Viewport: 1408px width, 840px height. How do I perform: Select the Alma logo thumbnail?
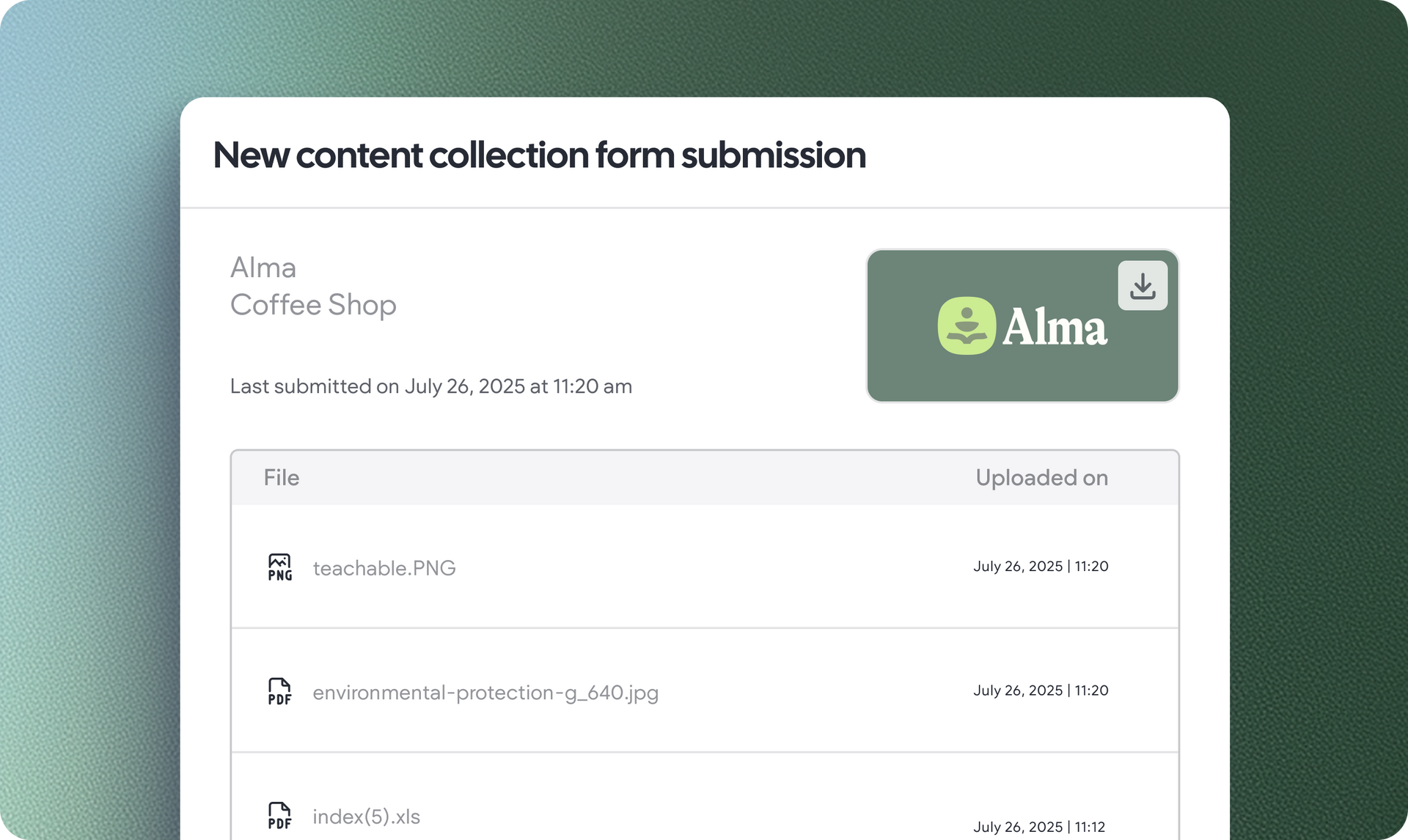point(1022,325)
